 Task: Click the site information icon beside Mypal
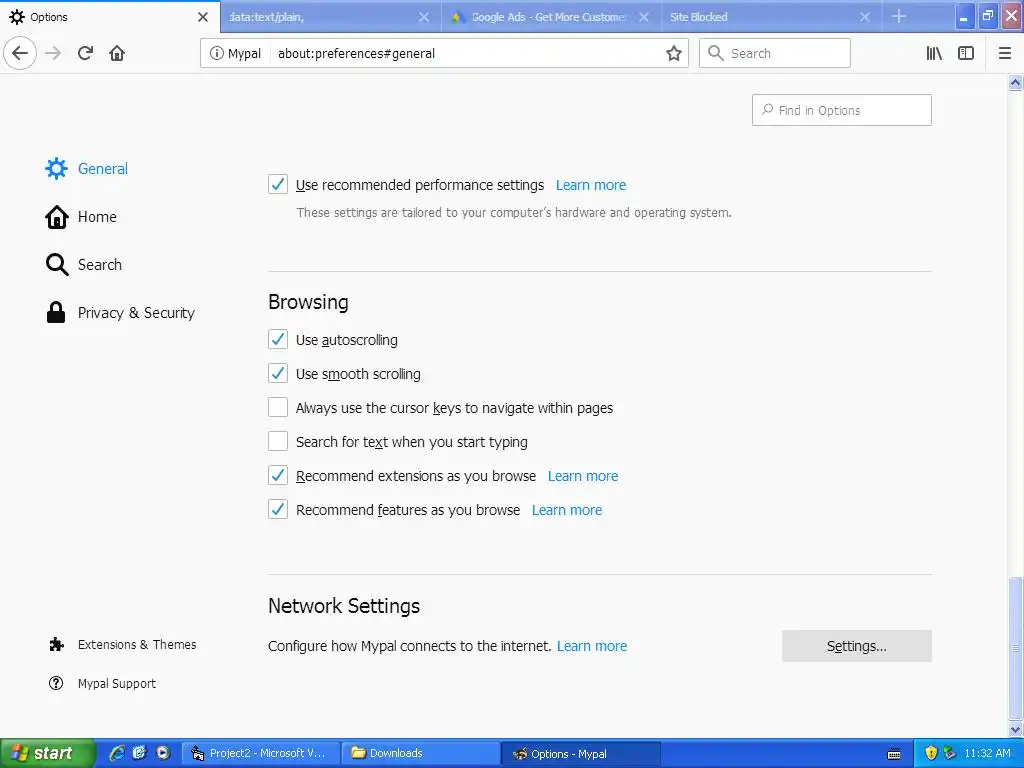(216, 53)
